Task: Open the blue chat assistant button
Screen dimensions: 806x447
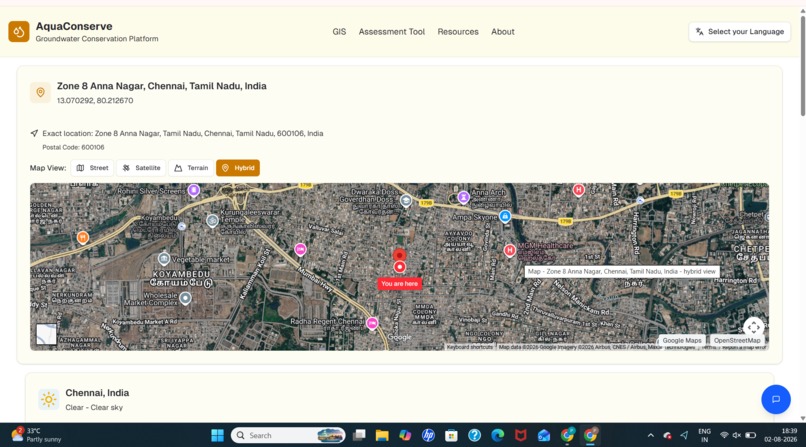Action: tap(776, 399)
